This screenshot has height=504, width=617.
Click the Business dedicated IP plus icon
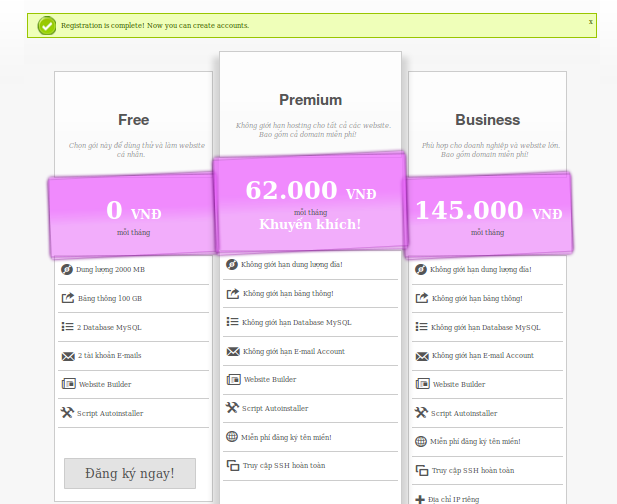421,499
